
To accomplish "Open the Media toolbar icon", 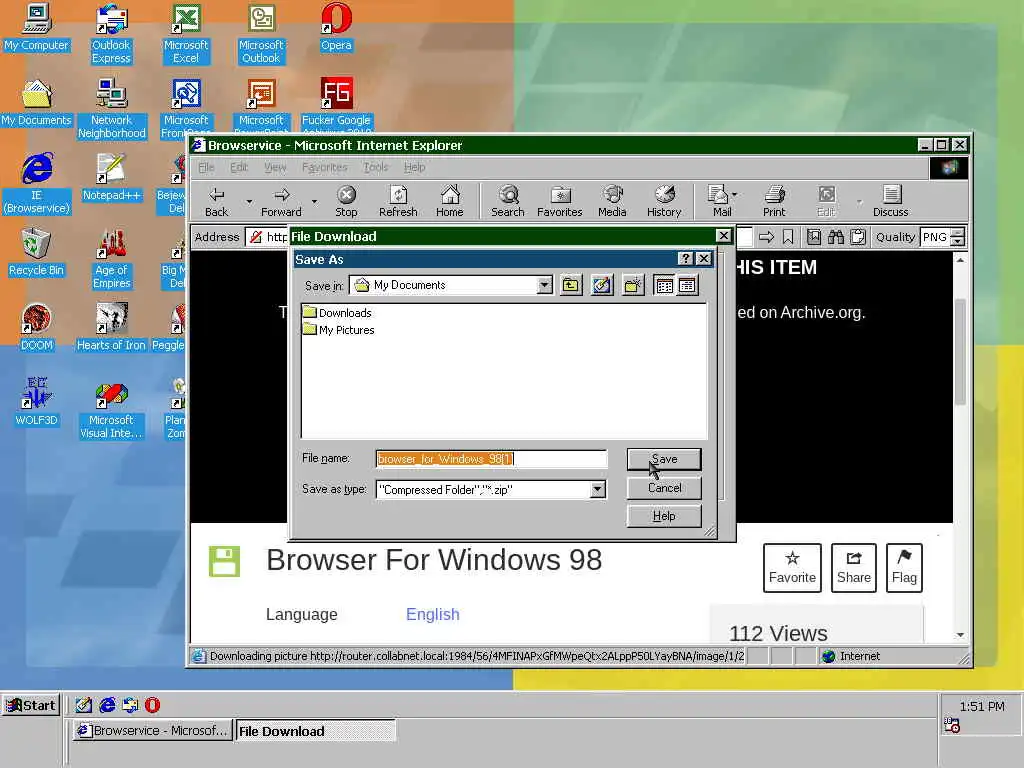I will (x=612, y=201).
